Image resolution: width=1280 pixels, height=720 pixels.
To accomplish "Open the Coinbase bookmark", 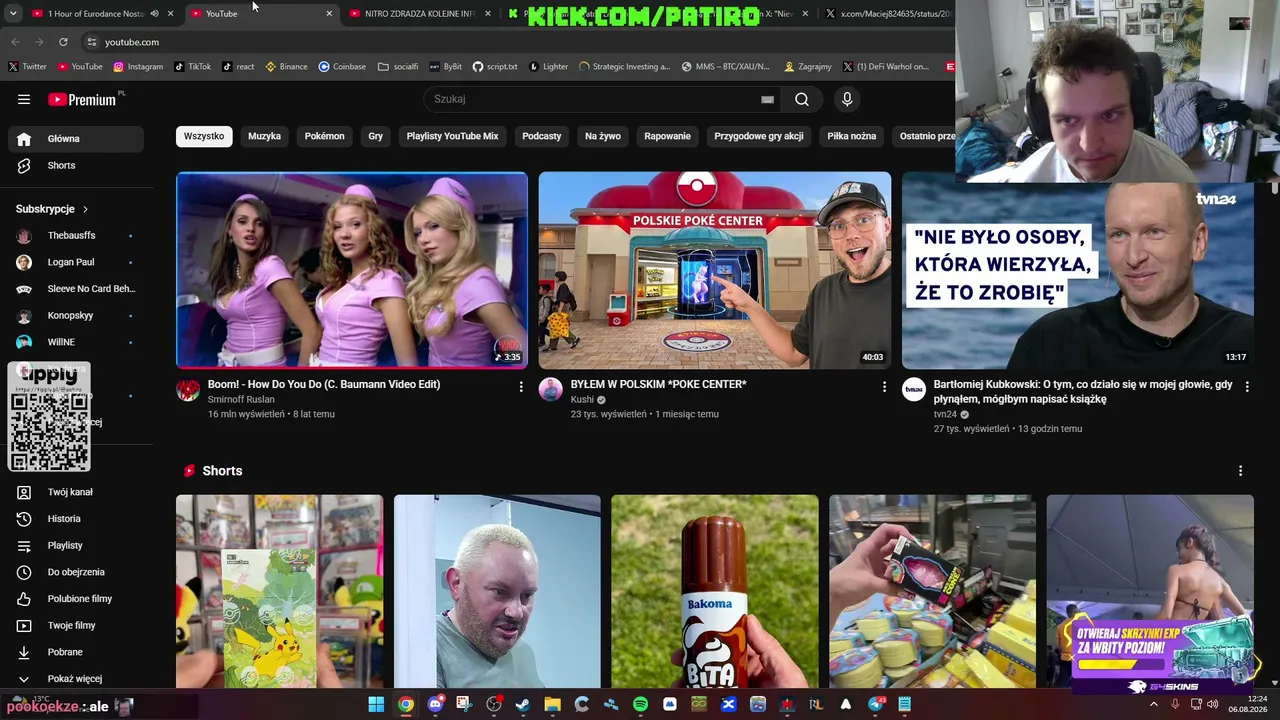I will click(x=343, y=67).
